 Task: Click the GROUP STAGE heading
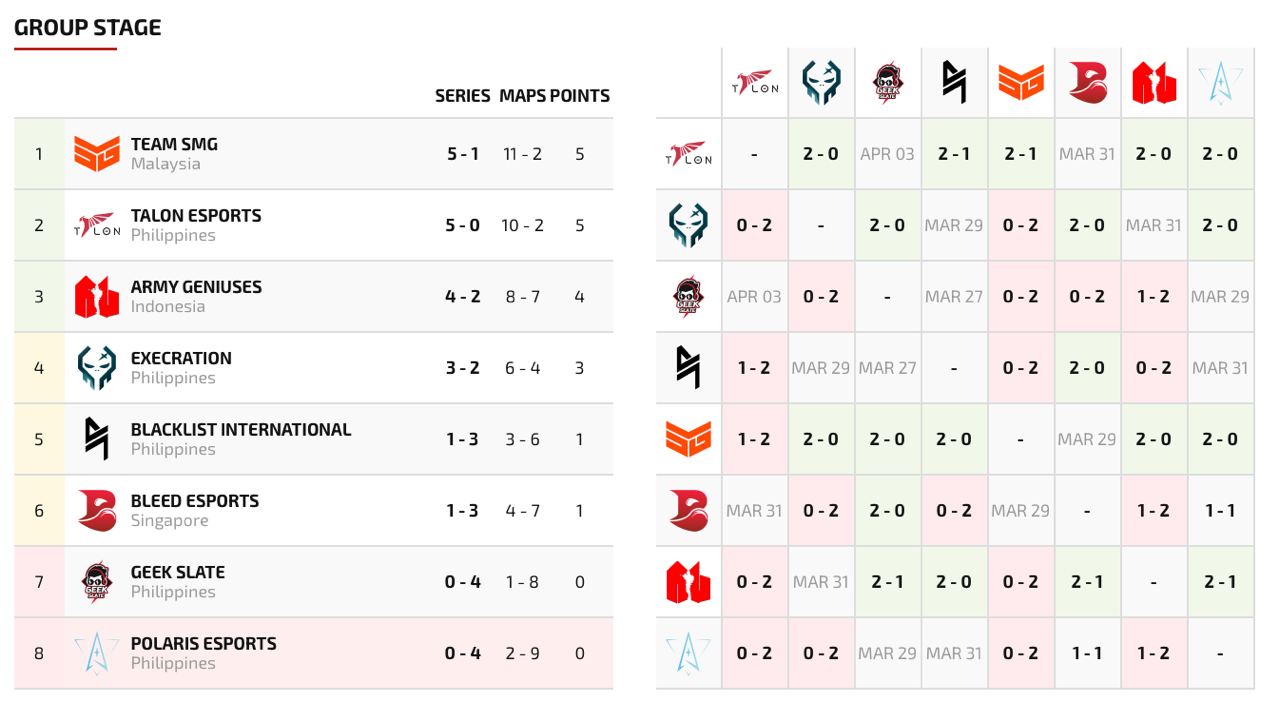(x=88, y=28)
